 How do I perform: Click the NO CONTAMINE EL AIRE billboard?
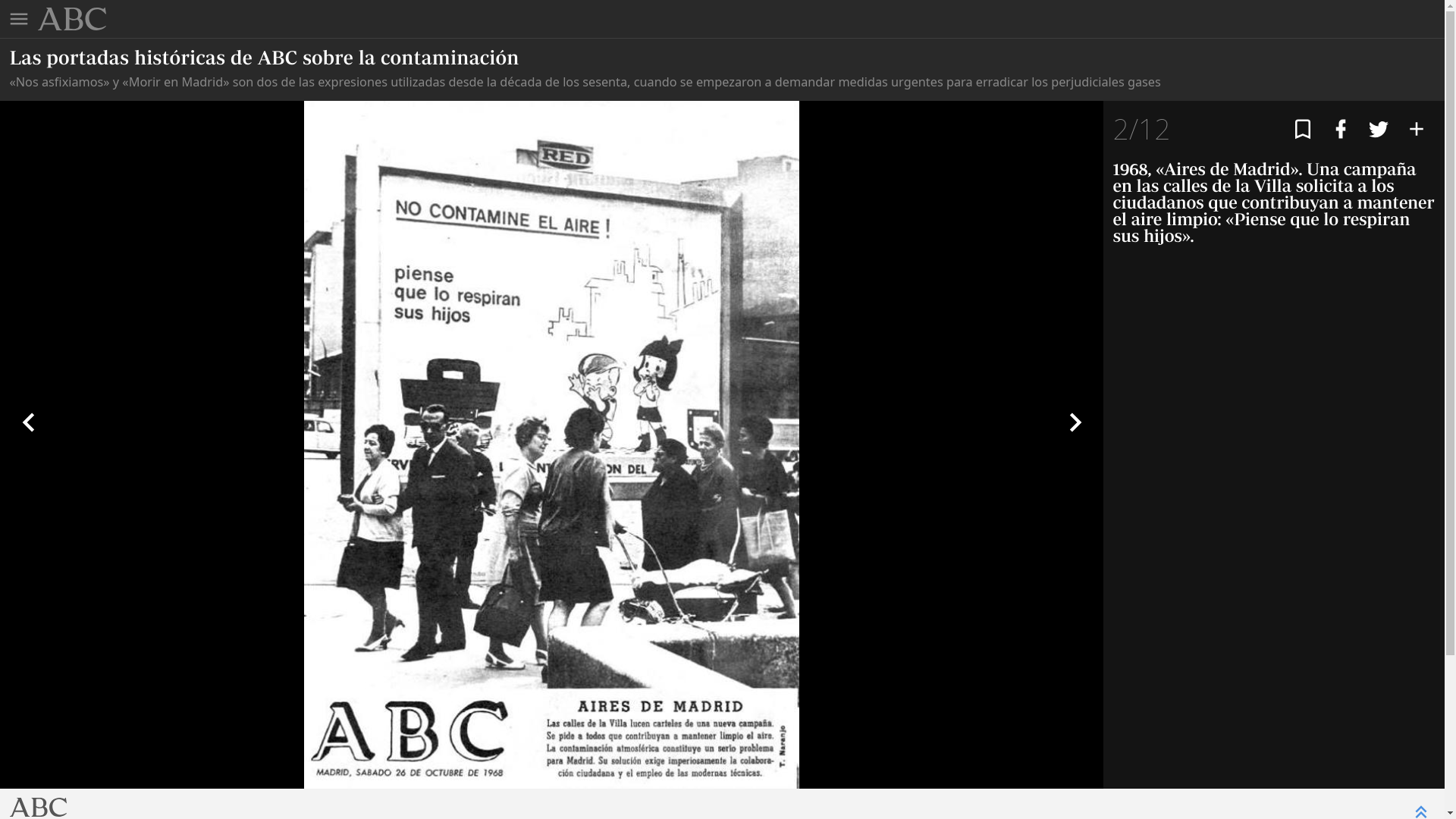tap(502, 218)
